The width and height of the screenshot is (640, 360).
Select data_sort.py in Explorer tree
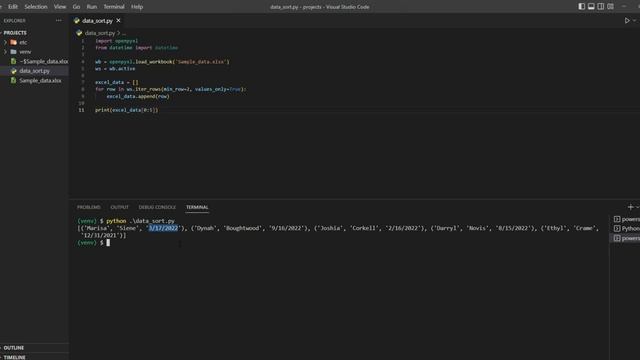pyautogui.click(x=34, y=71)
